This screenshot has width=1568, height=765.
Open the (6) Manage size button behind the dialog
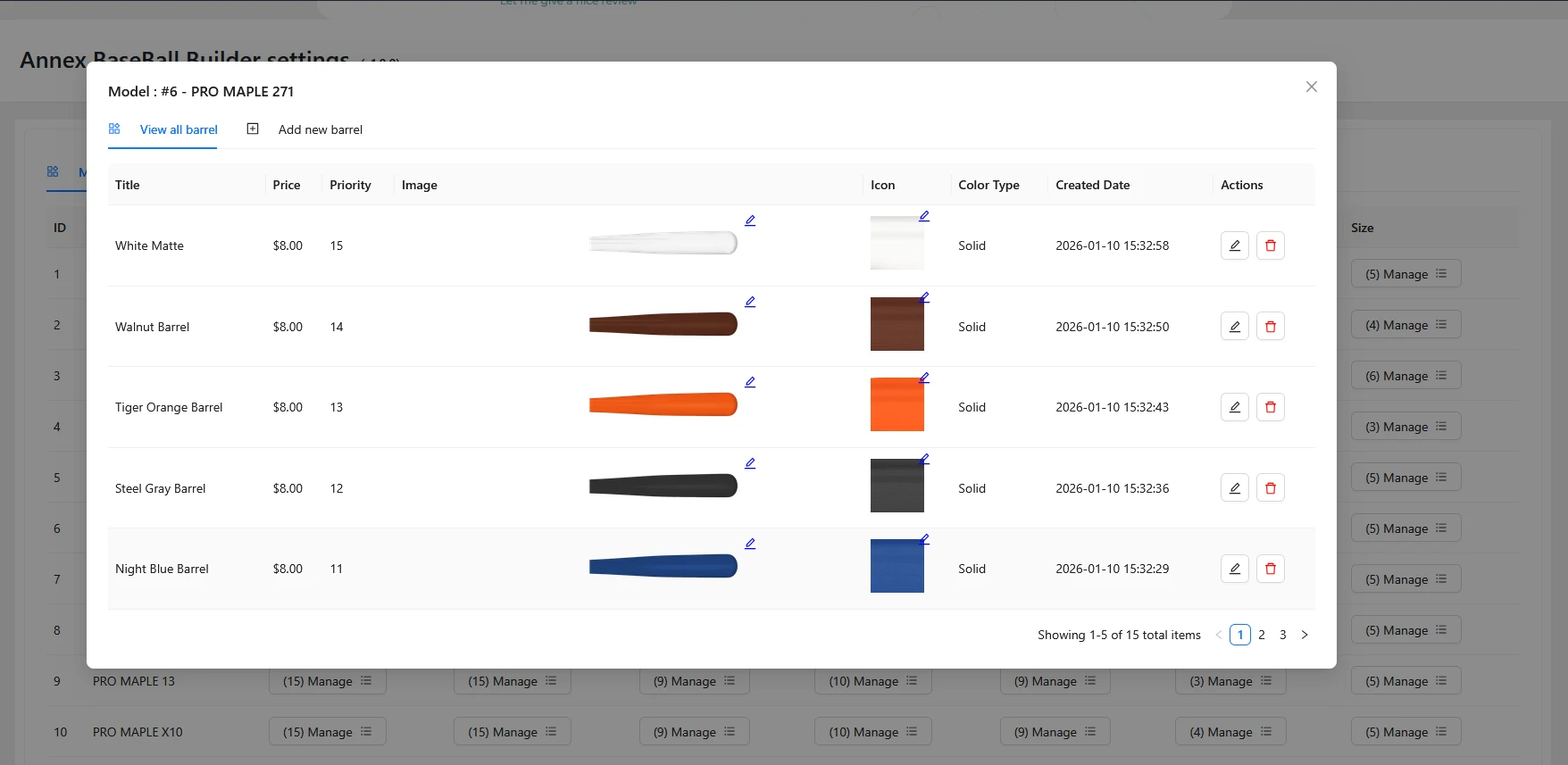(x=1405, y=376)
